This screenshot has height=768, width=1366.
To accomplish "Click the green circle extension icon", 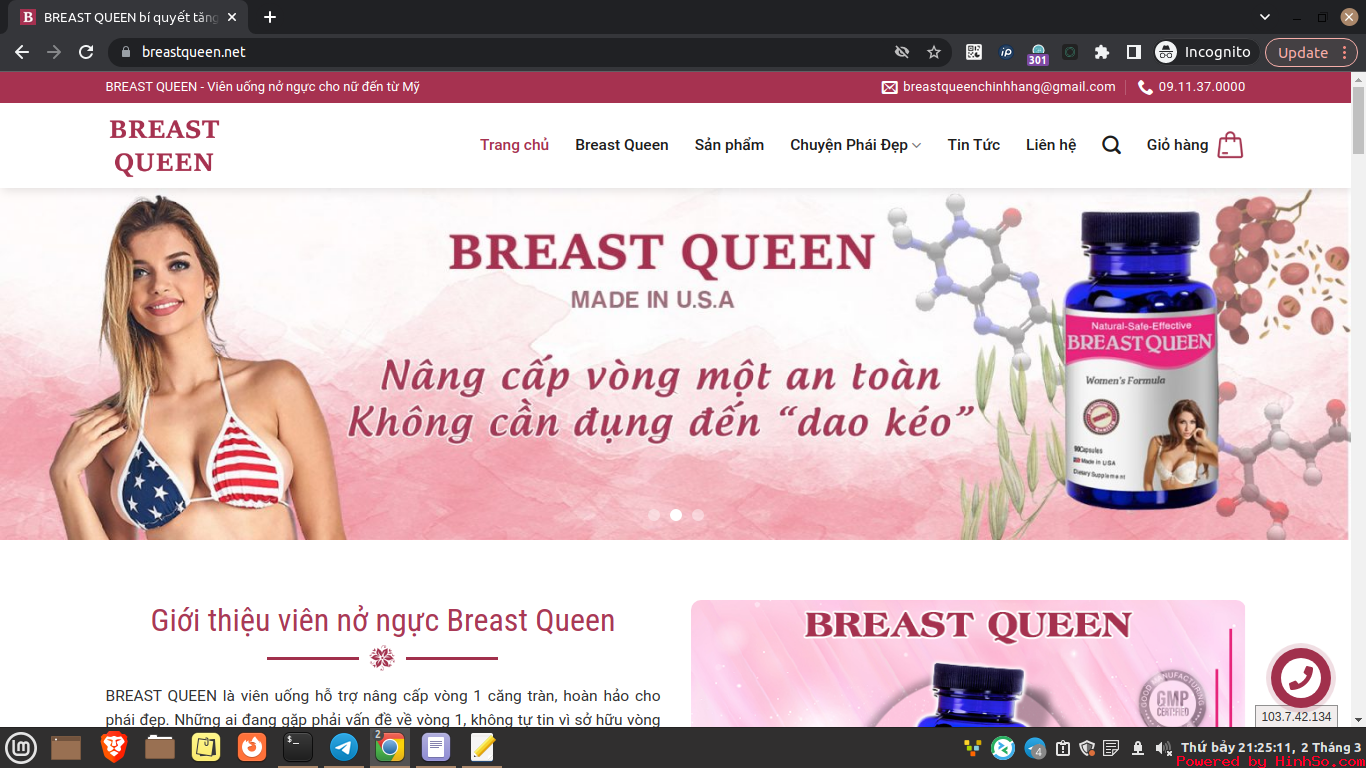I will 1070,52.
